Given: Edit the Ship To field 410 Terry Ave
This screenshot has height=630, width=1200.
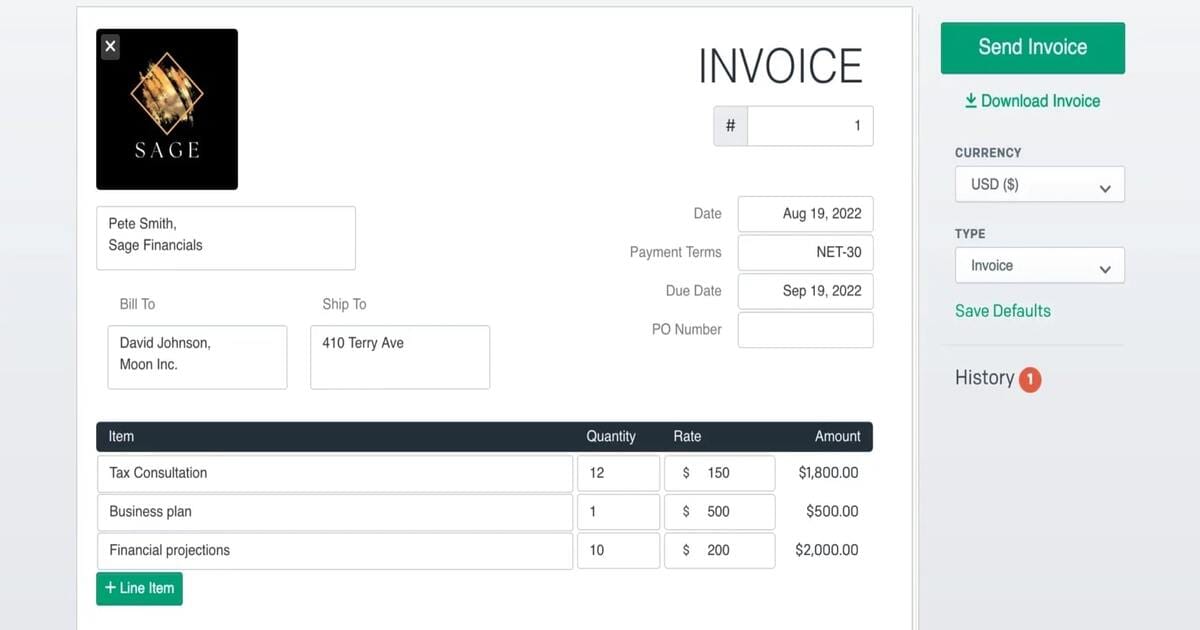Looking at the screenshot, I should click(400, 357).
